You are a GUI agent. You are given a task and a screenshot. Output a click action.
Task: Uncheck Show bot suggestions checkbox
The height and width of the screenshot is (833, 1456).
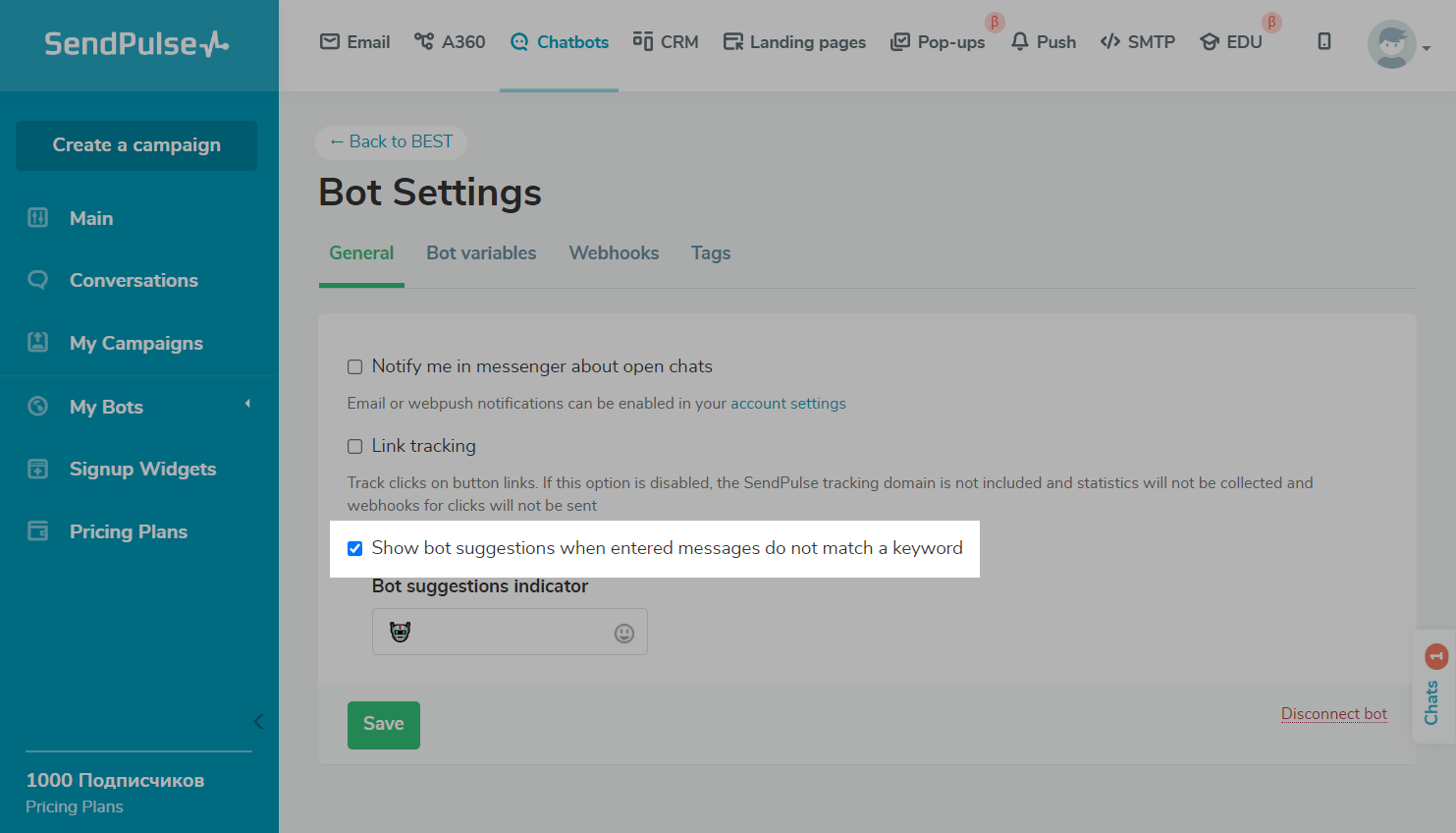[x=355, y=549]
